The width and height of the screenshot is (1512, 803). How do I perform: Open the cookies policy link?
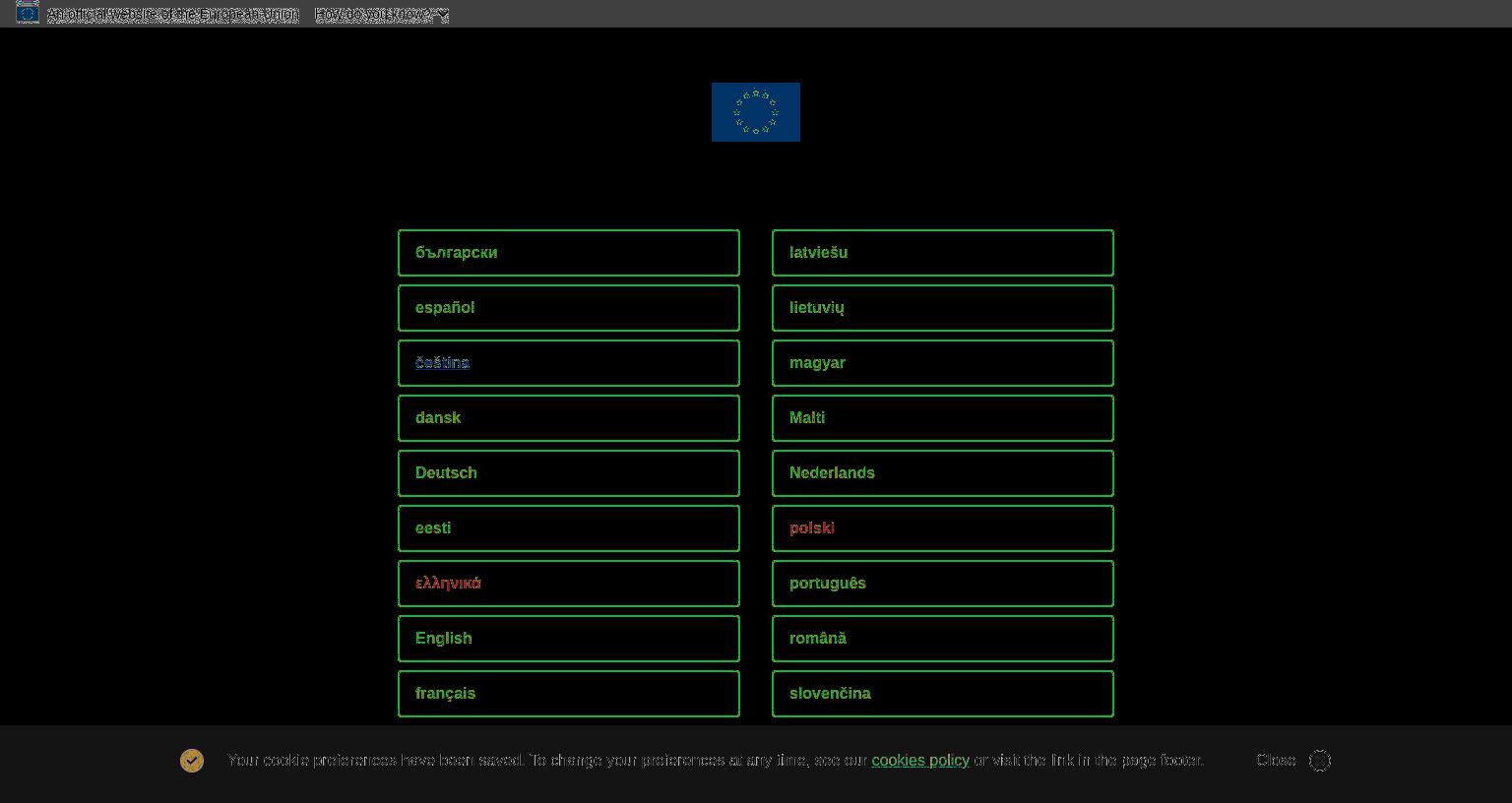920,761
